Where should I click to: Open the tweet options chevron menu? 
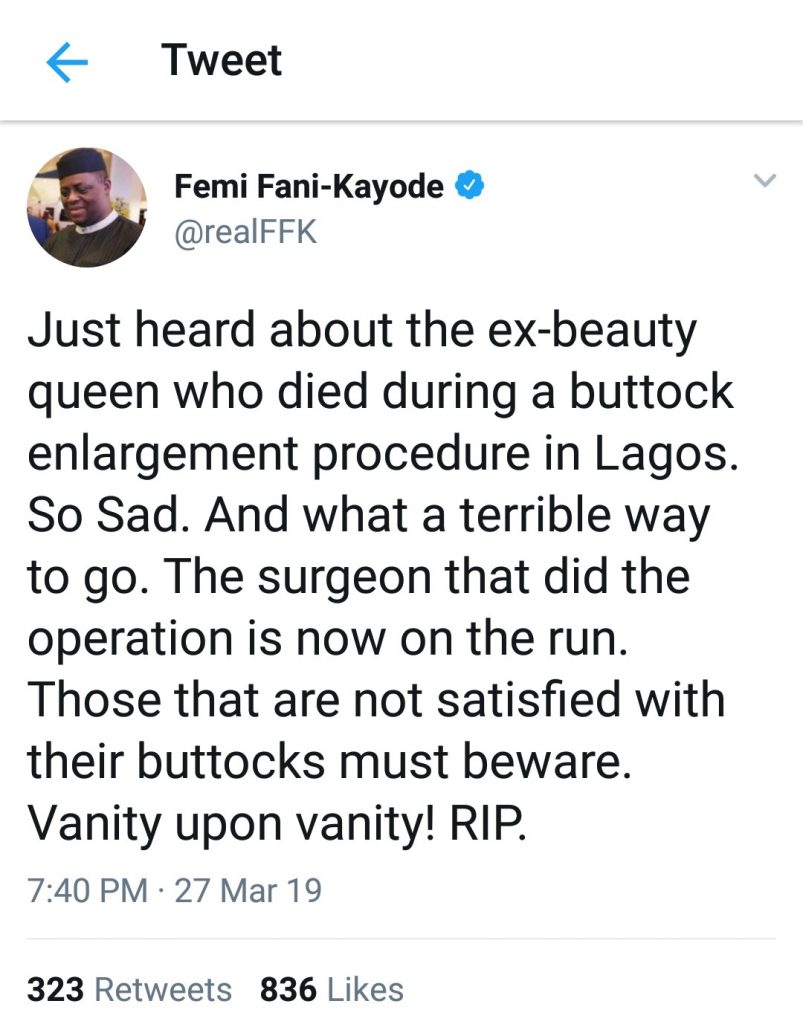point(764,182)
